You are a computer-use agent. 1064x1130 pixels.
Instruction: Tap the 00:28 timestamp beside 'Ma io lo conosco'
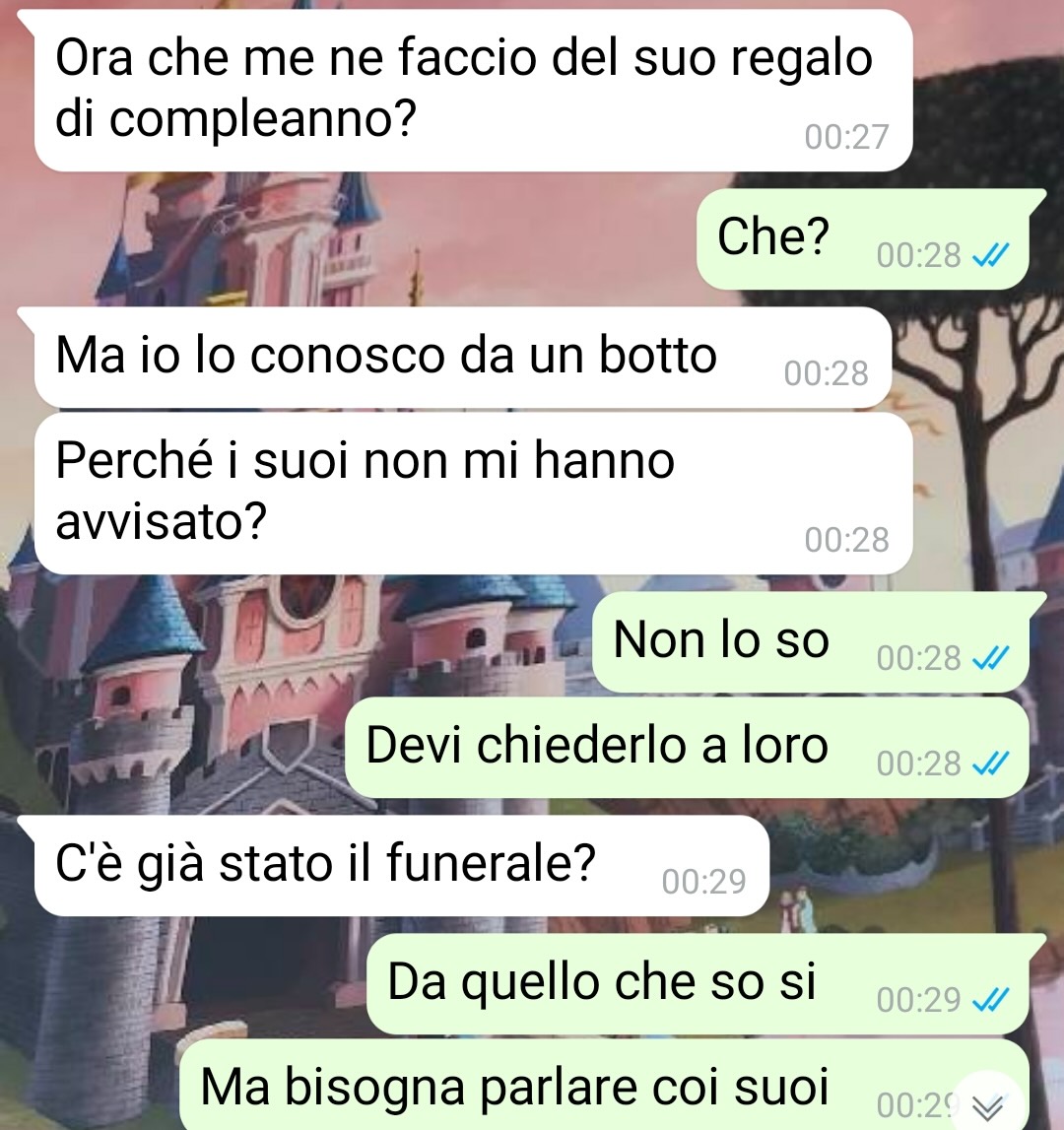click(827, 373)
